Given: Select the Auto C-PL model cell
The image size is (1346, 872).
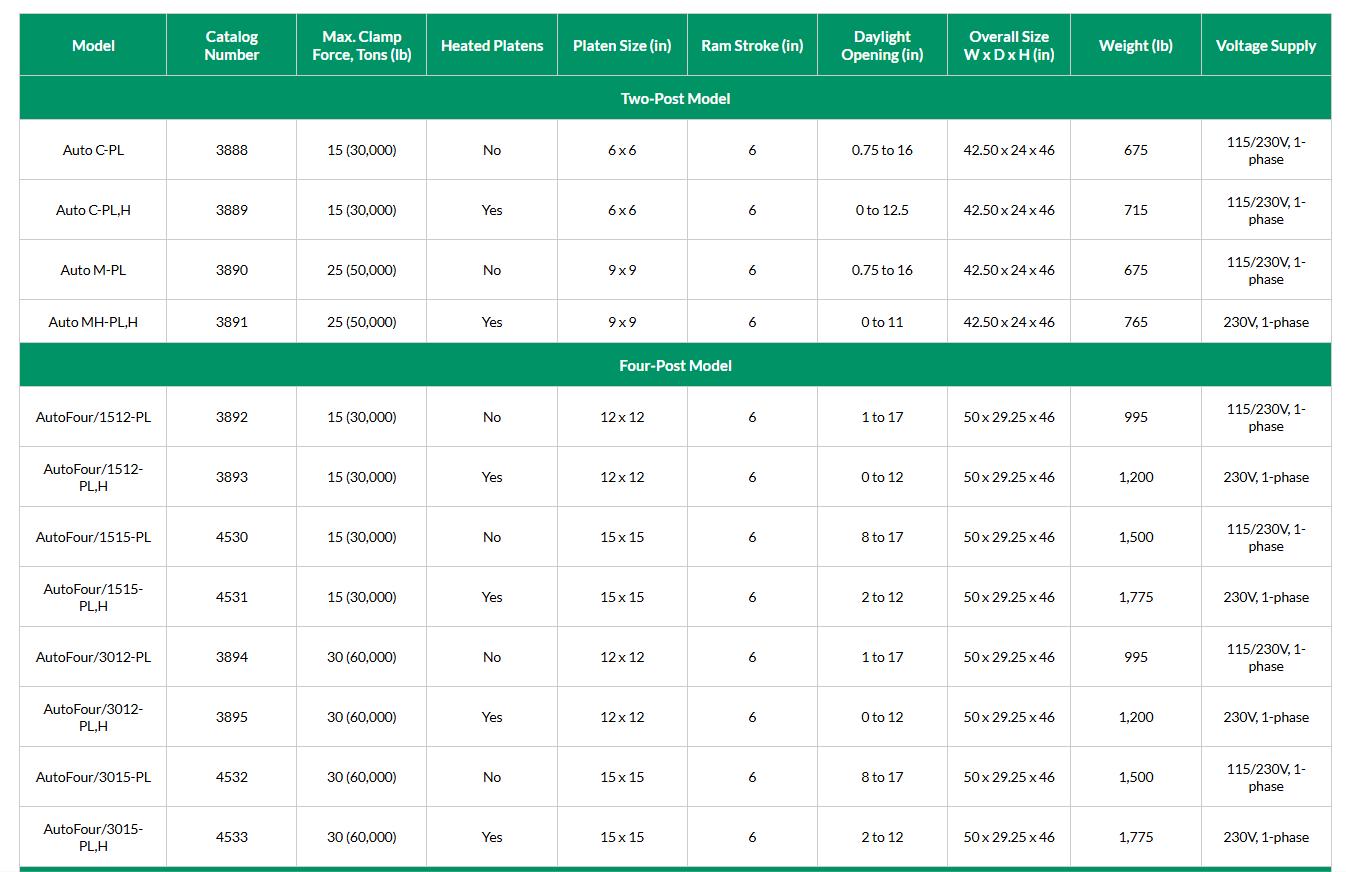Looking at the screenshot, I should [93, 150].
